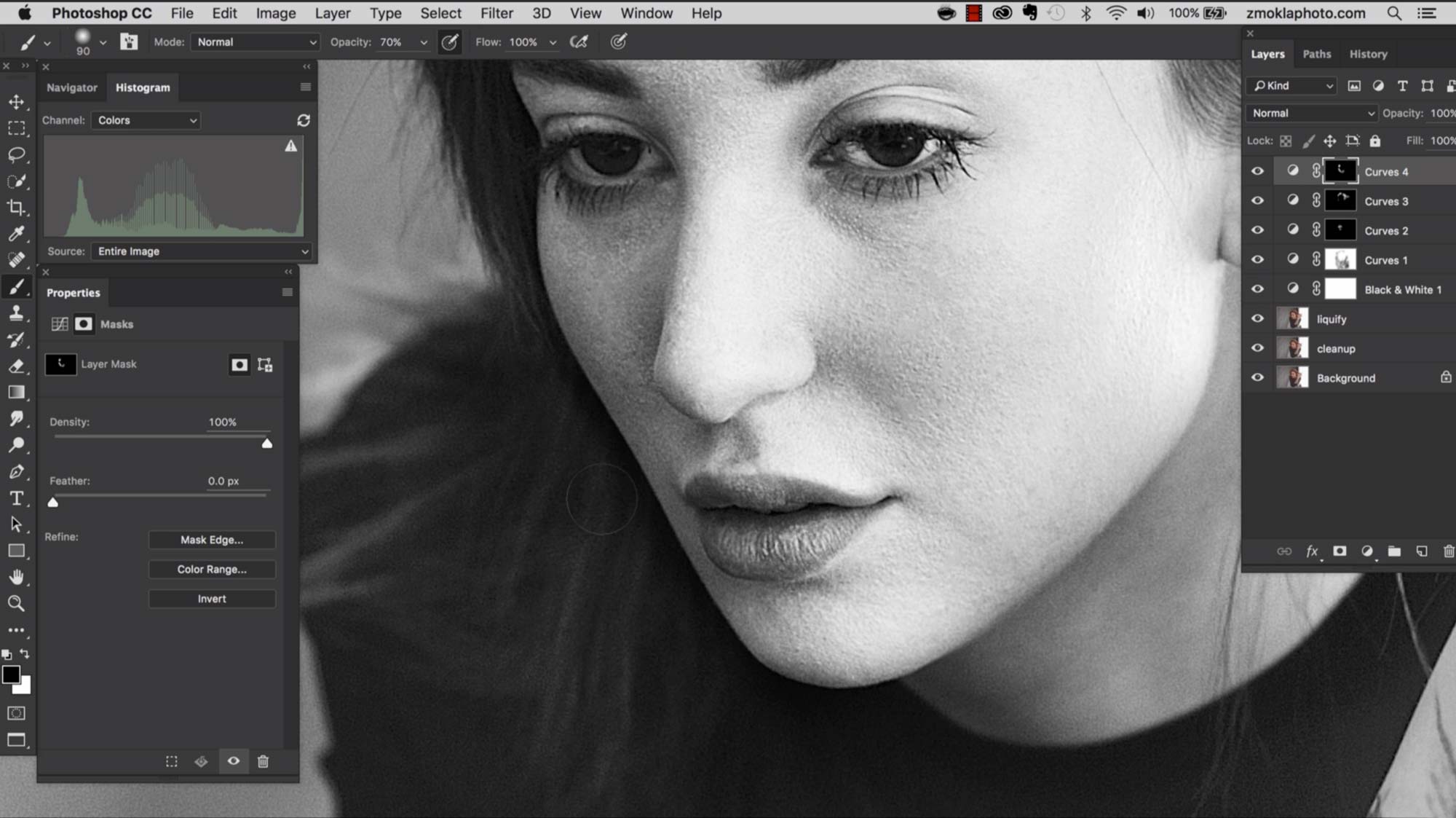Hide the Curves 4 layer
The image size is (1456, 818).
pos(1257,171)
